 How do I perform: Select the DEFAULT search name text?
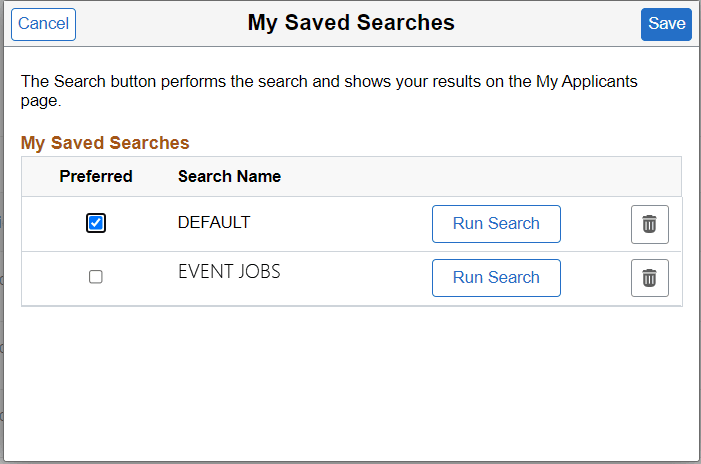[x=213, y=222]
